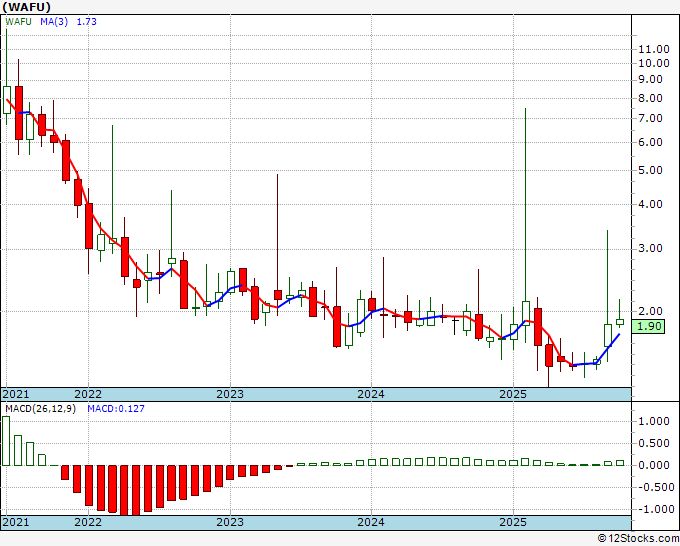Click the 7.00 price axis label
The height and width of the screenshot is (546, 680).
click(x=650, y=118)
